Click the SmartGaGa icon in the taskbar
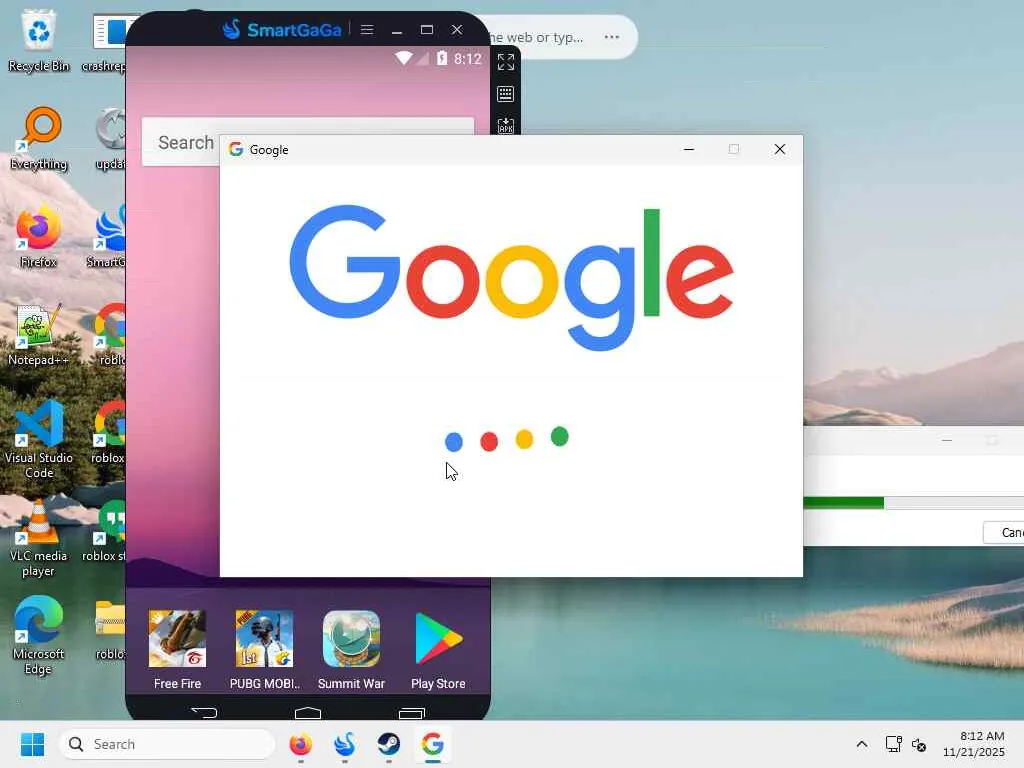Screen dimensions: 1024x768 [345, 744]
